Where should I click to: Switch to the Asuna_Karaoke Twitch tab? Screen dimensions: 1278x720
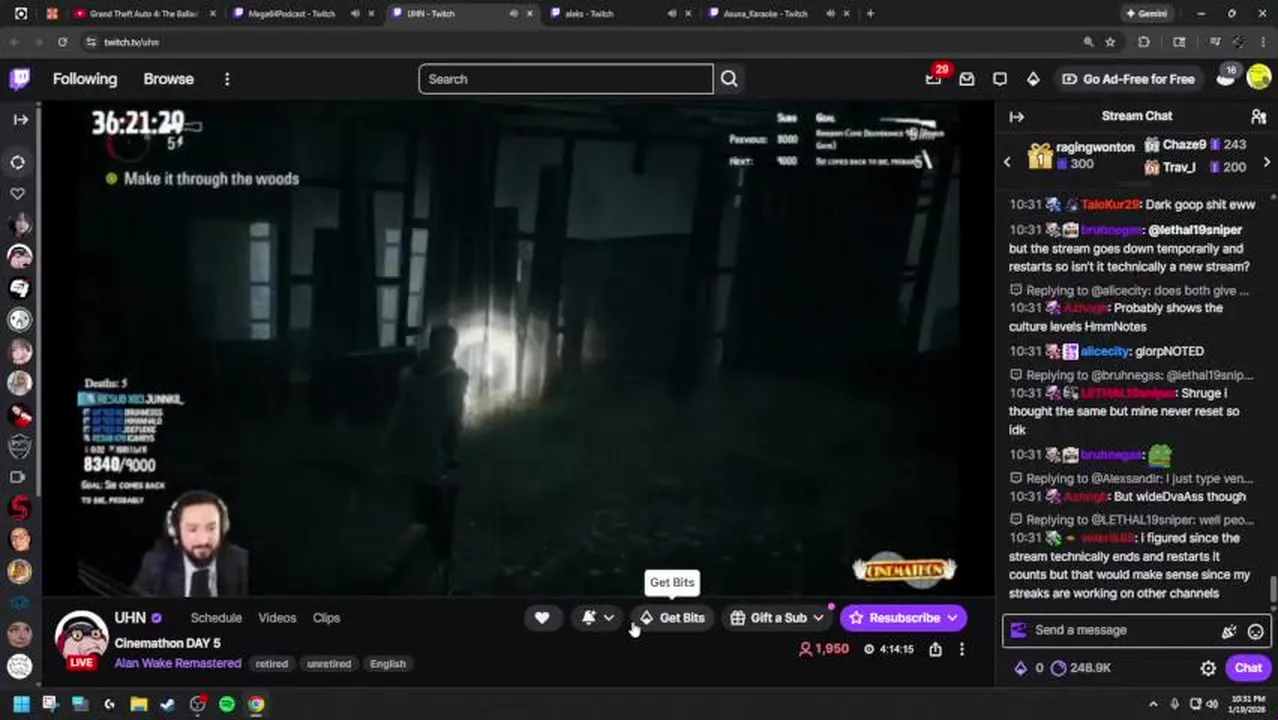pyautogui.click(x=765, y=14)
